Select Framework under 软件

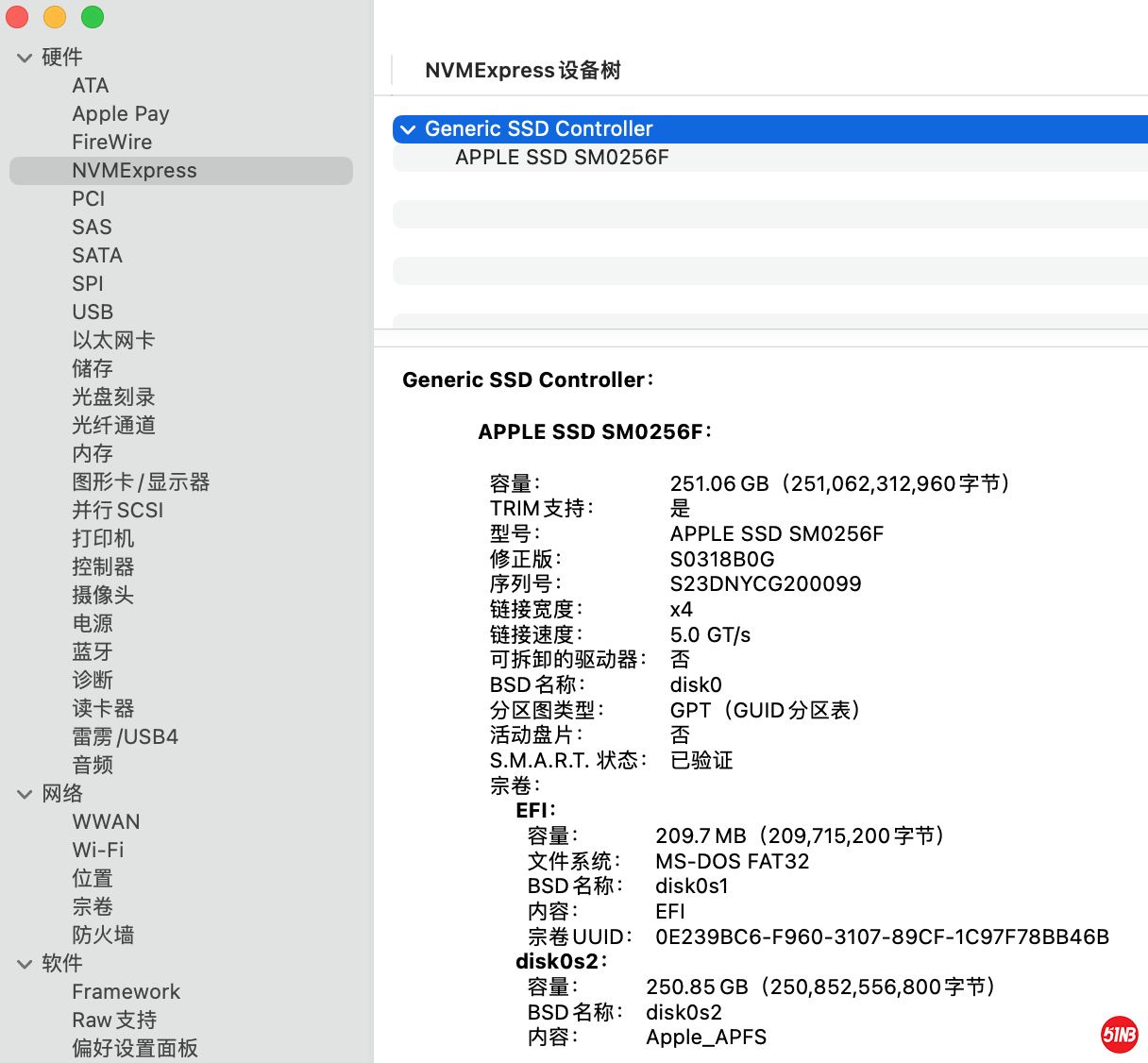[x=126, y=992]
